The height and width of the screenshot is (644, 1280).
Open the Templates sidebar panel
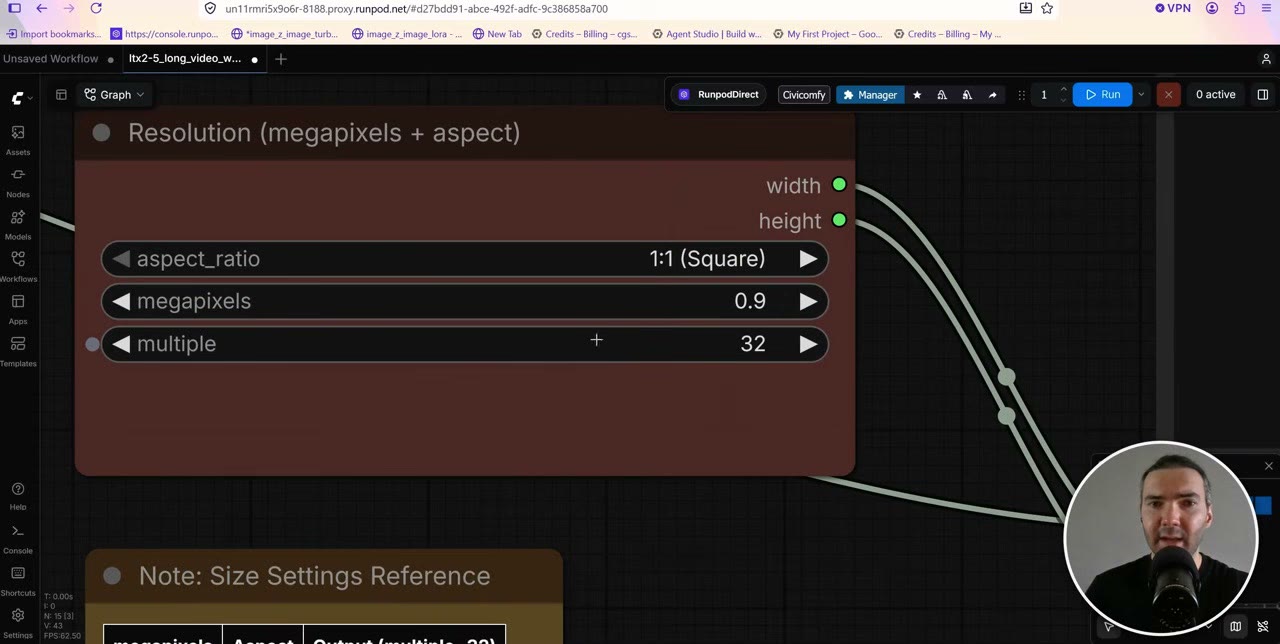pos(18,350)
